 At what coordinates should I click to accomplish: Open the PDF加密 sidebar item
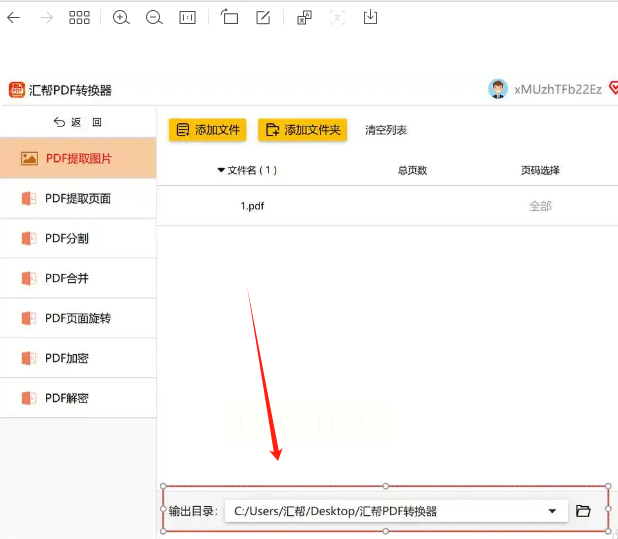(78, 358)
